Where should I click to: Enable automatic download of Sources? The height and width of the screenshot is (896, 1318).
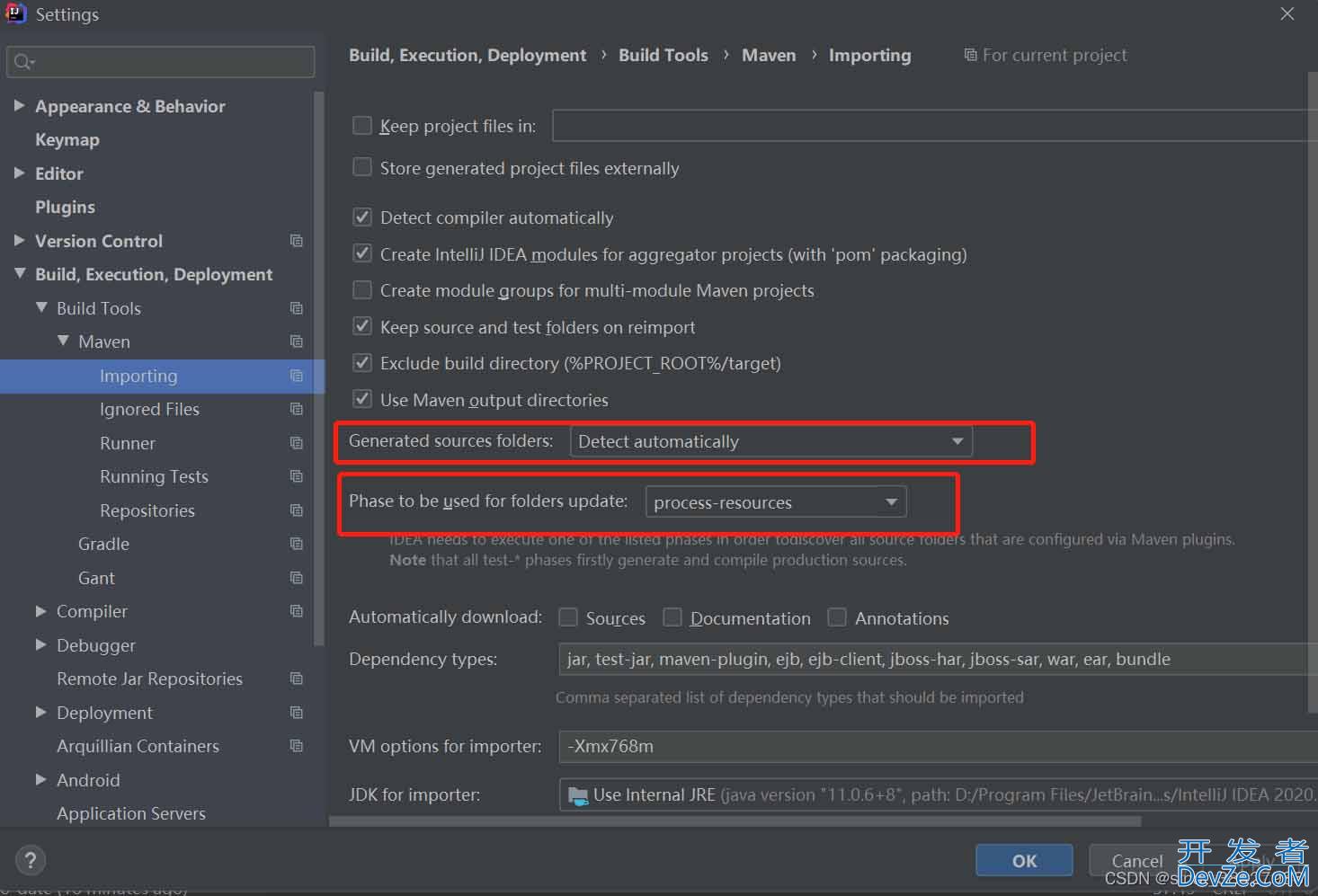click(x=568, y=617)
